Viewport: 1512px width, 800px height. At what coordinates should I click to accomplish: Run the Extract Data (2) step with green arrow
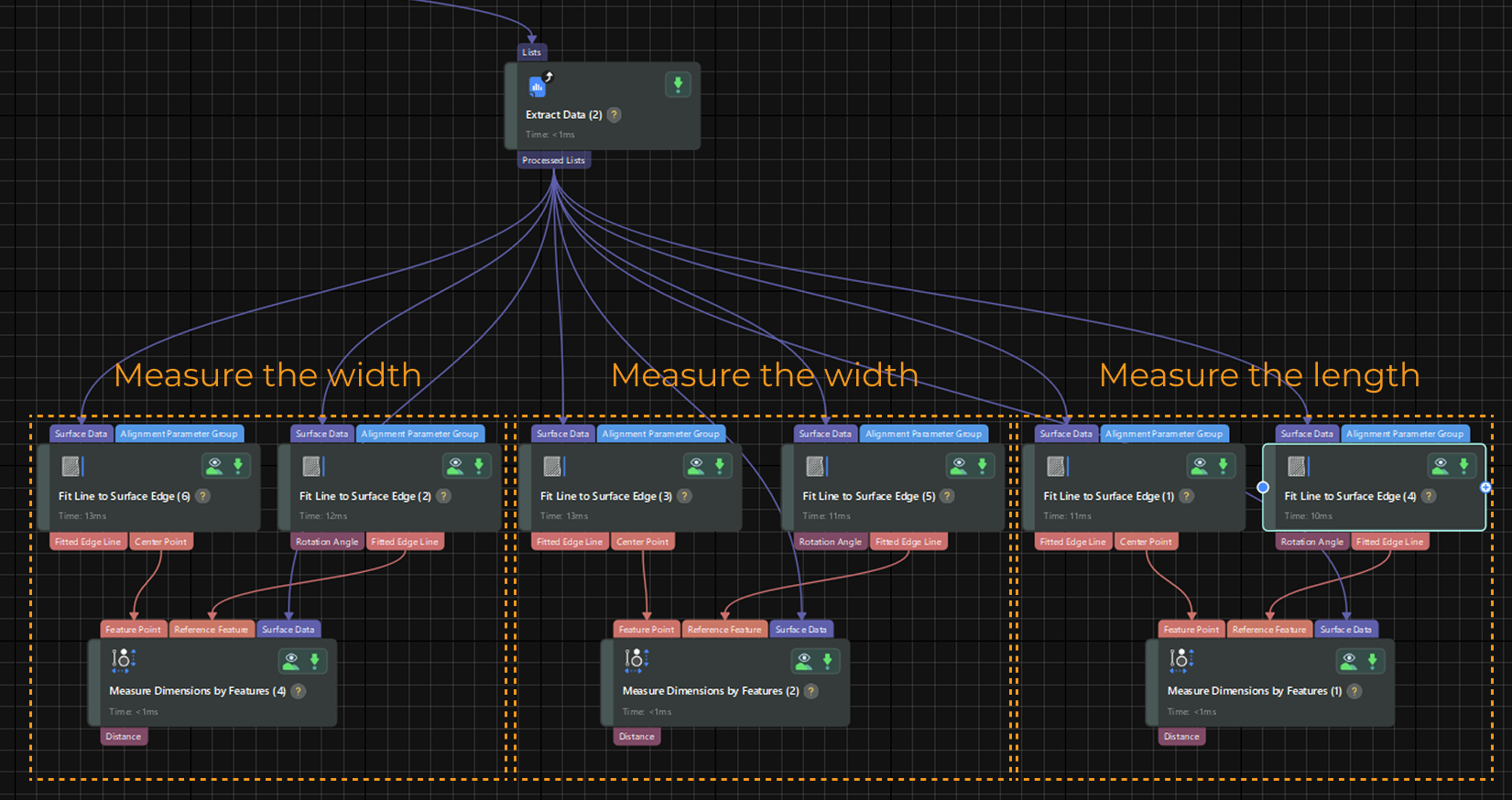(678, 85)
